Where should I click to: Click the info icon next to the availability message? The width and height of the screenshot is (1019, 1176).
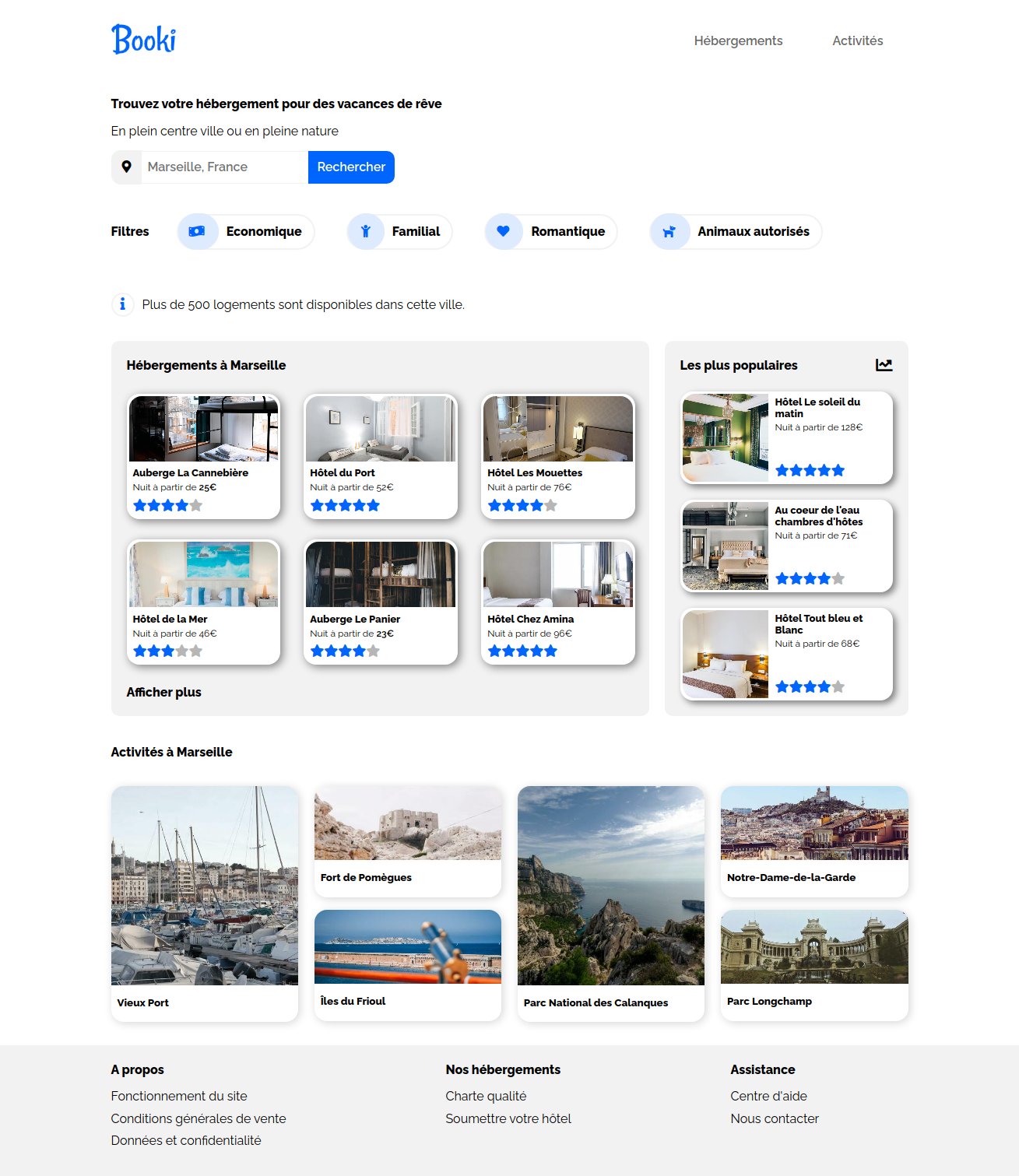pyautogui.click(x=122, y=304)
